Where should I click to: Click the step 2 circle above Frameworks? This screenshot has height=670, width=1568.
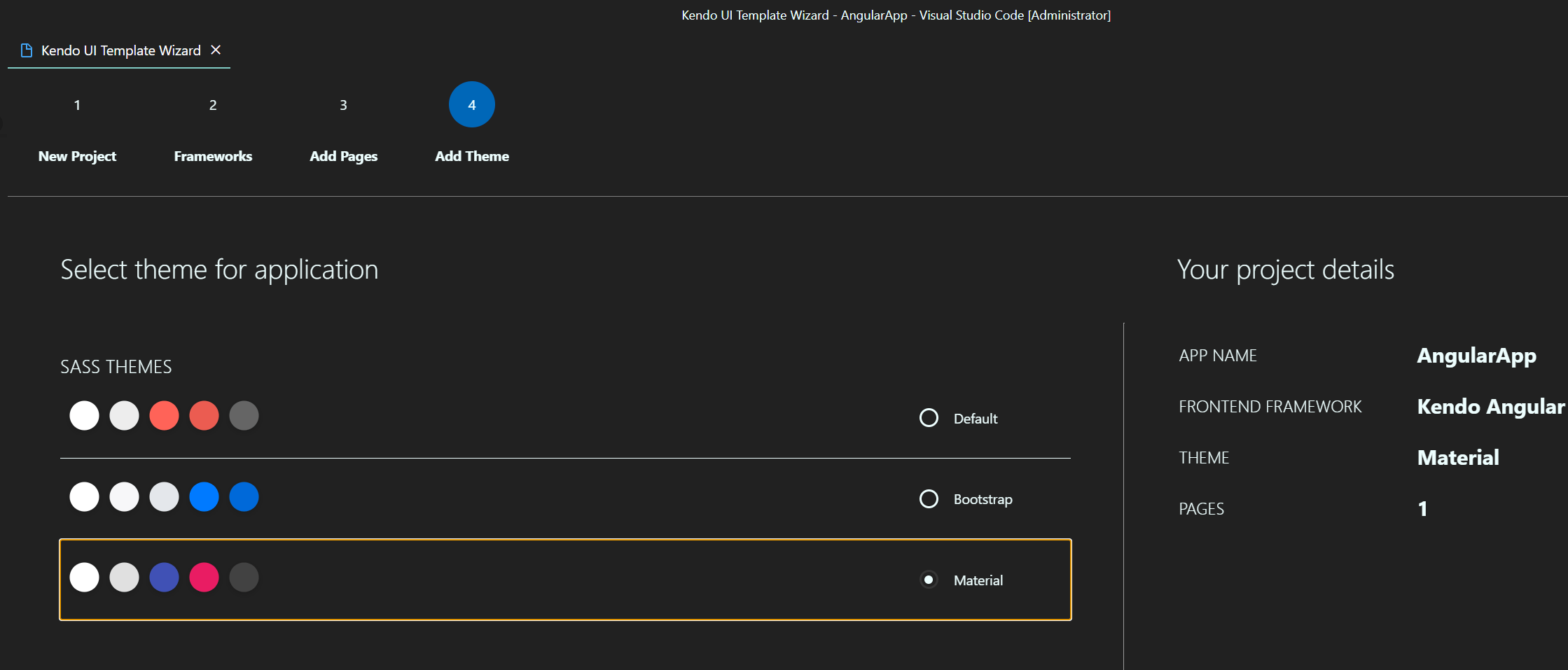coord(213,104)
